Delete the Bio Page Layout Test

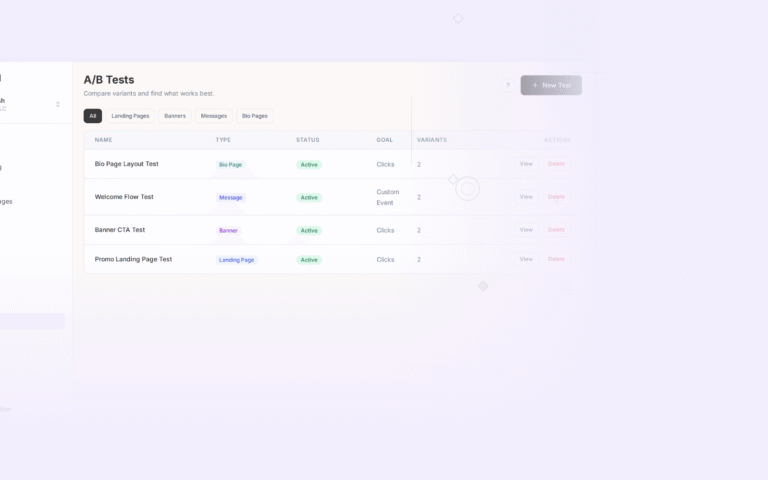click(x=556, y=164)
